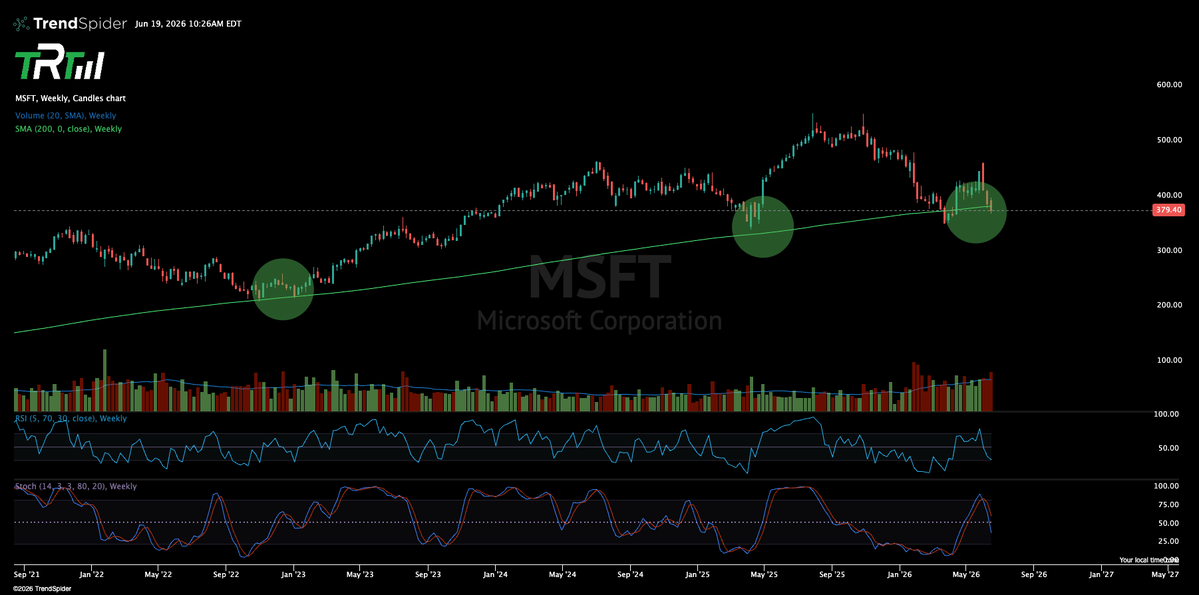Click the May '25 date label
Screen dimensions: 1199x595
click(764, 573)
